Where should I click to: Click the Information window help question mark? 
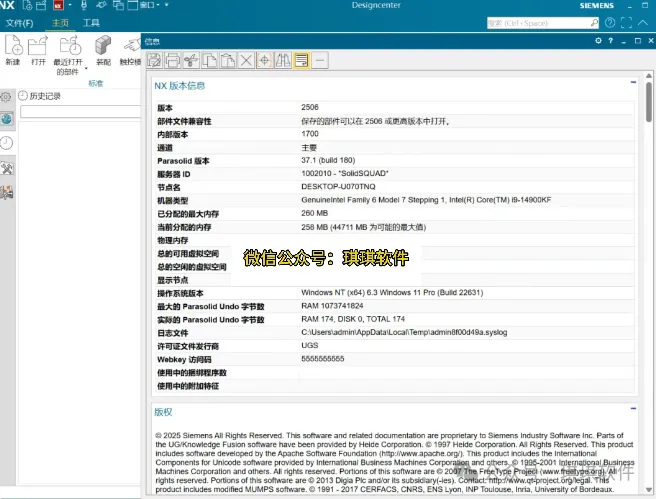click(610, 41)
